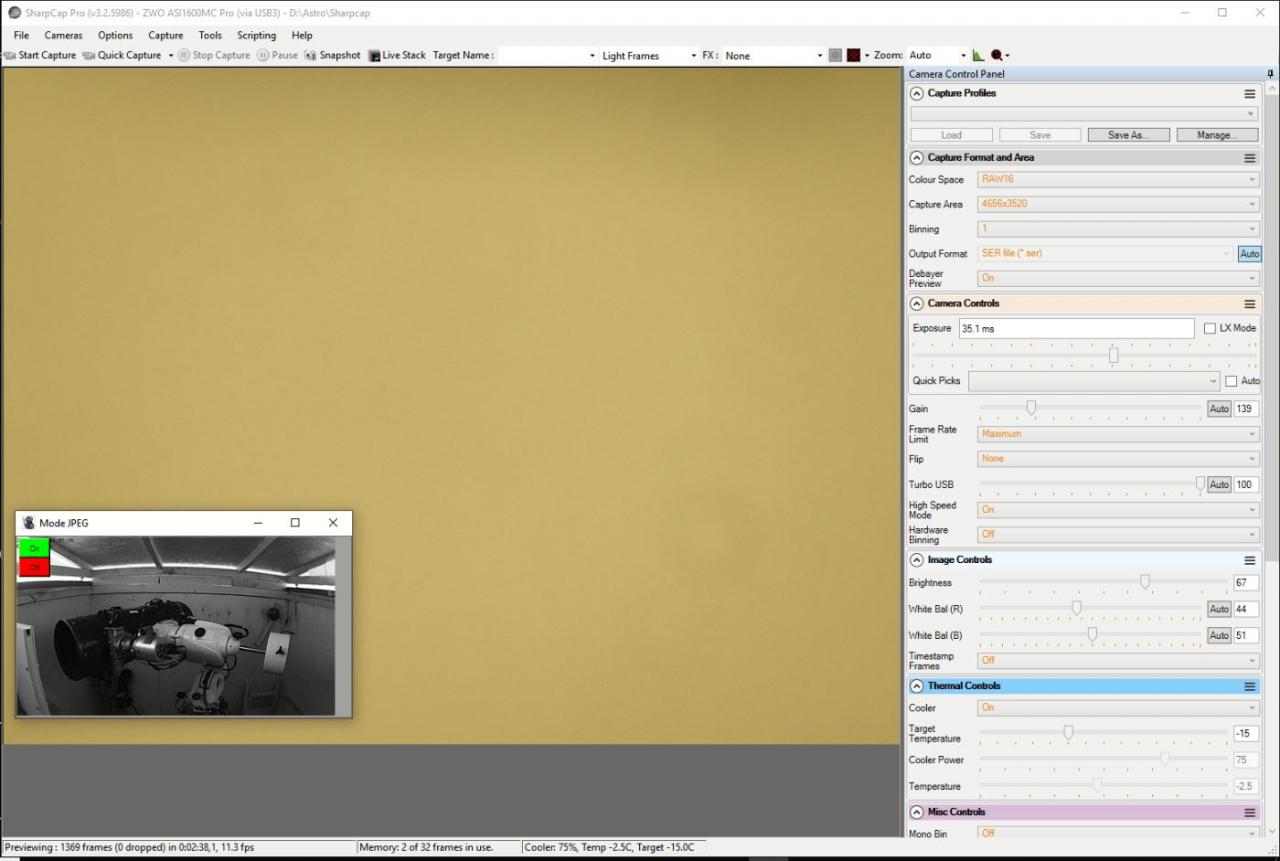Enable the LX Mode checkbox

pos(1210,328)
